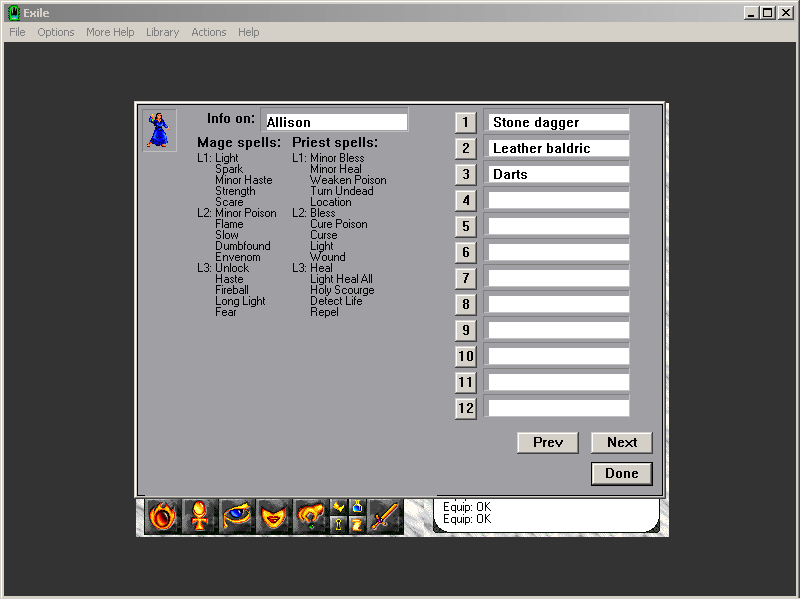Screen dimensions: 800x600
Task: Click the Light Heal All spell text
Action: 341,279
